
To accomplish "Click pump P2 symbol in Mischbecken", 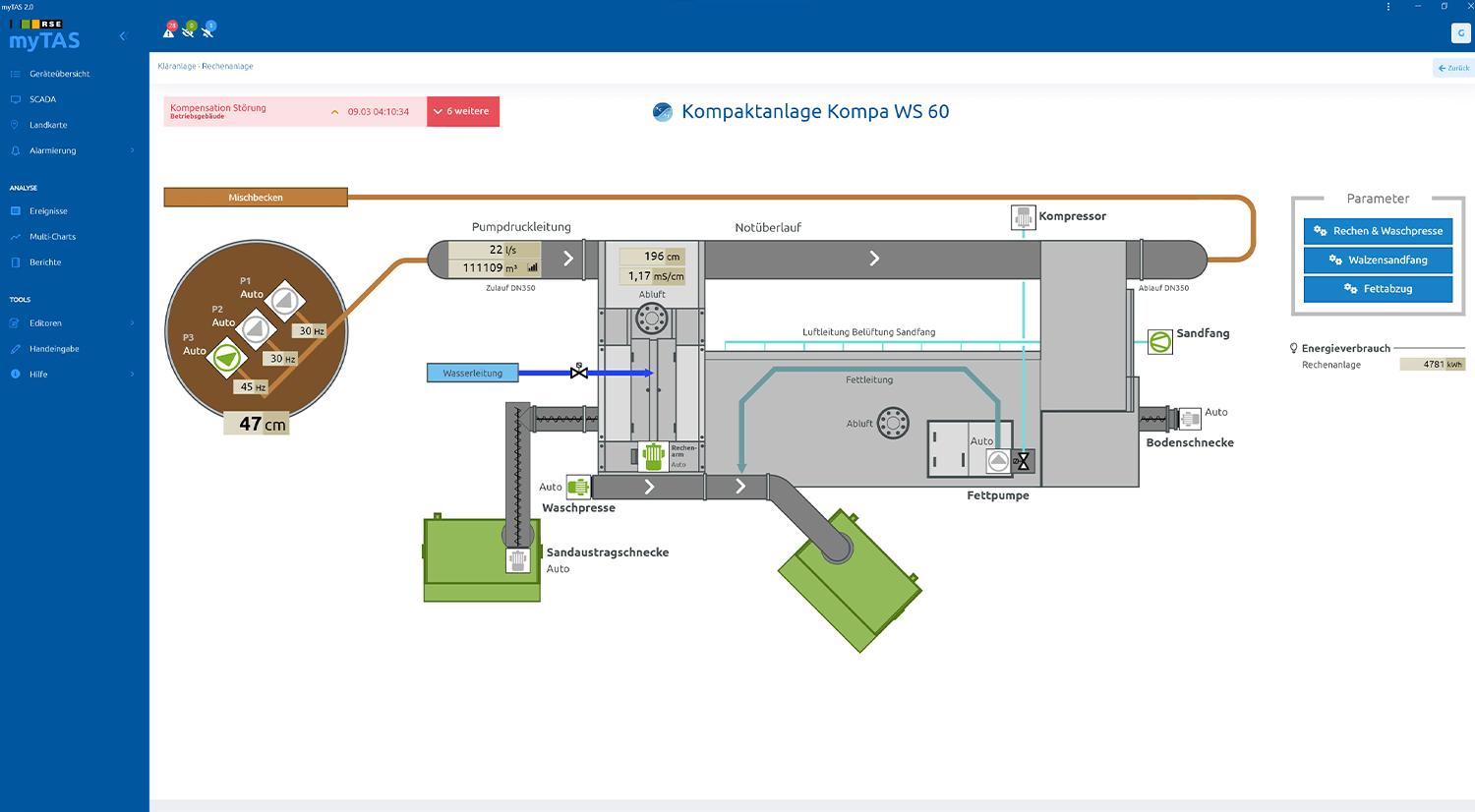I will coord(256,329).
